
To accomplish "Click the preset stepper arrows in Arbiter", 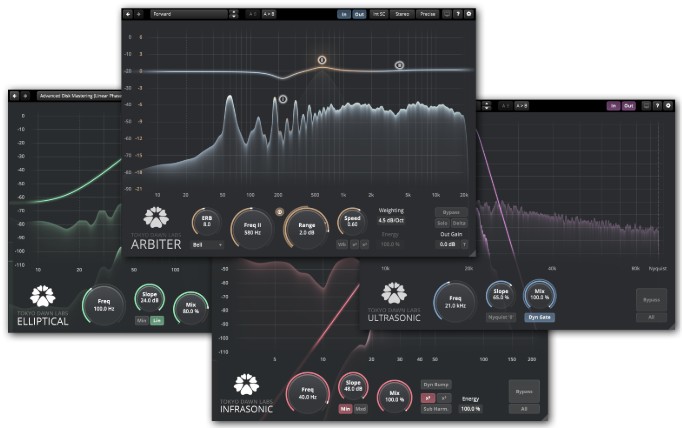I will 234,14.
